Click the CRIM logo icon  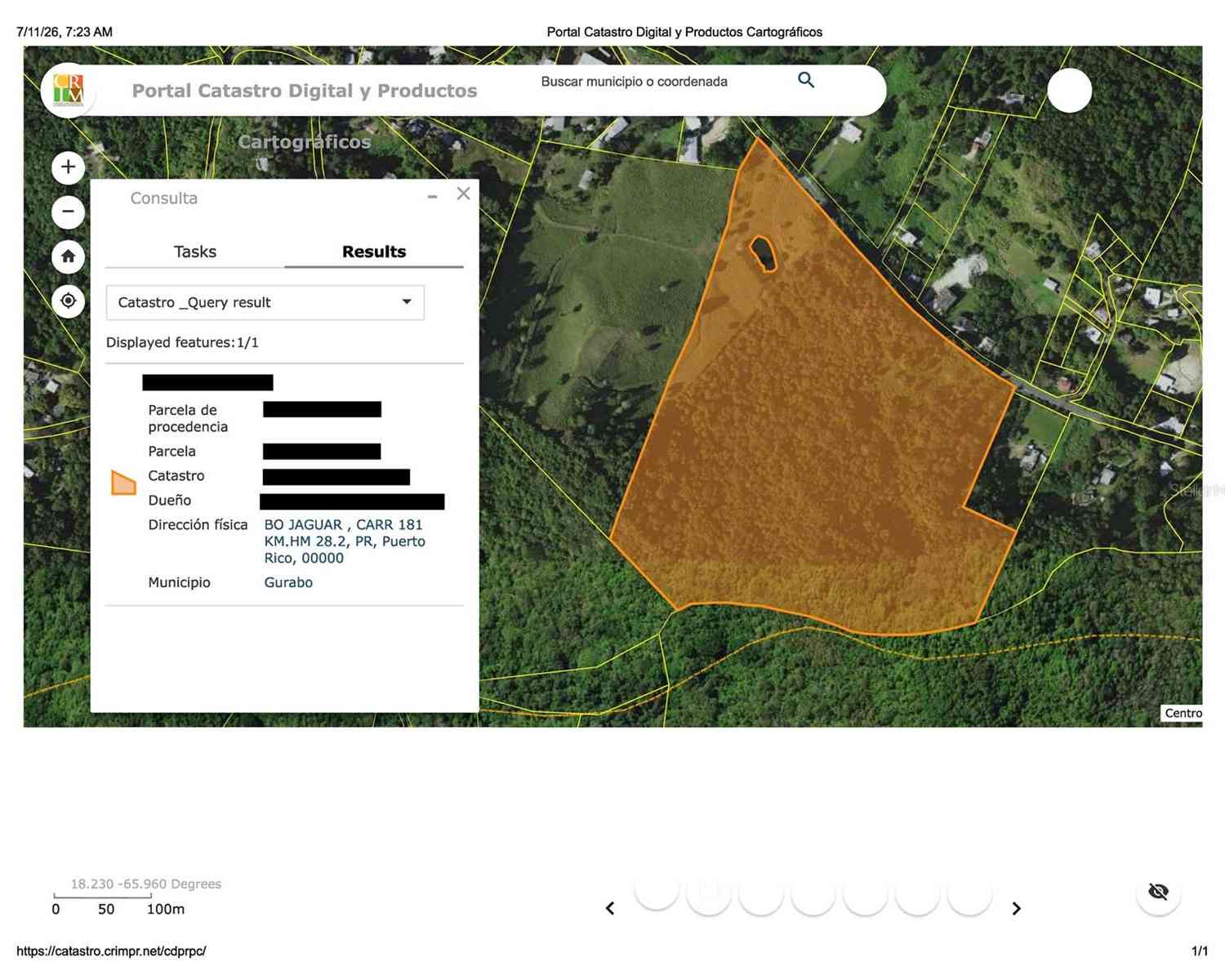pyautogui.click(x=68, y=90)
